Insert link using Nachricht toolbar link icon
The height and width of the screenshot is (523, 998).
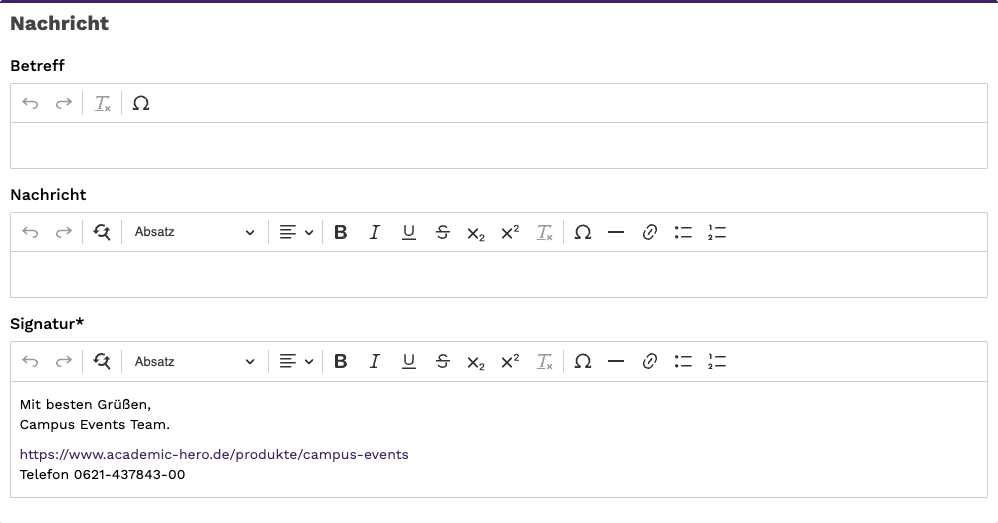tap(649, 232)
